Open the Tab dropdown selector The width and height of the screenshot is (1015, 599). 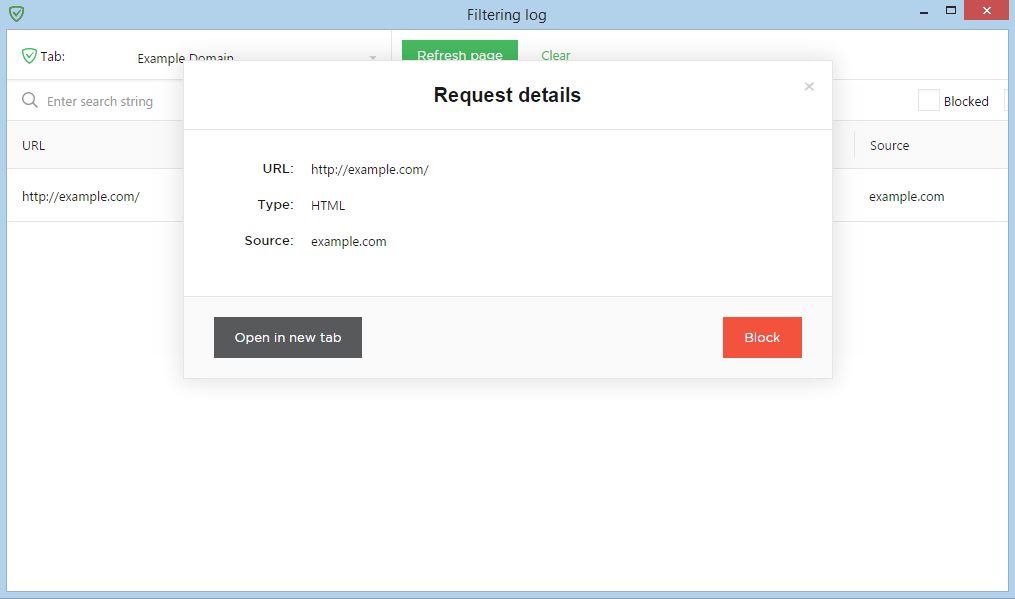click(x=256, y=58)
